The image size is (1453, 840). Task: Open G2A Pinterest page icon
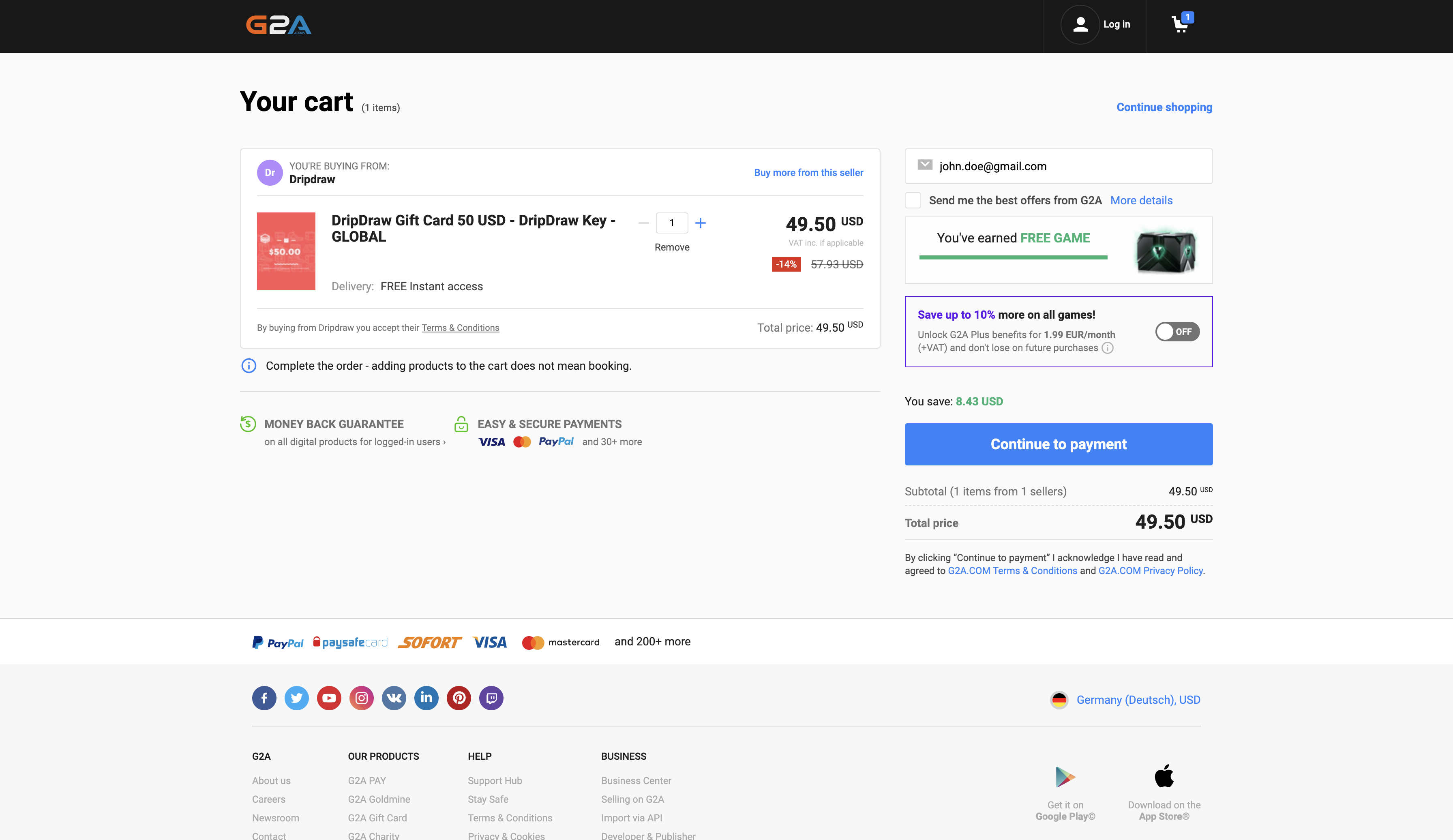(459, 698)
